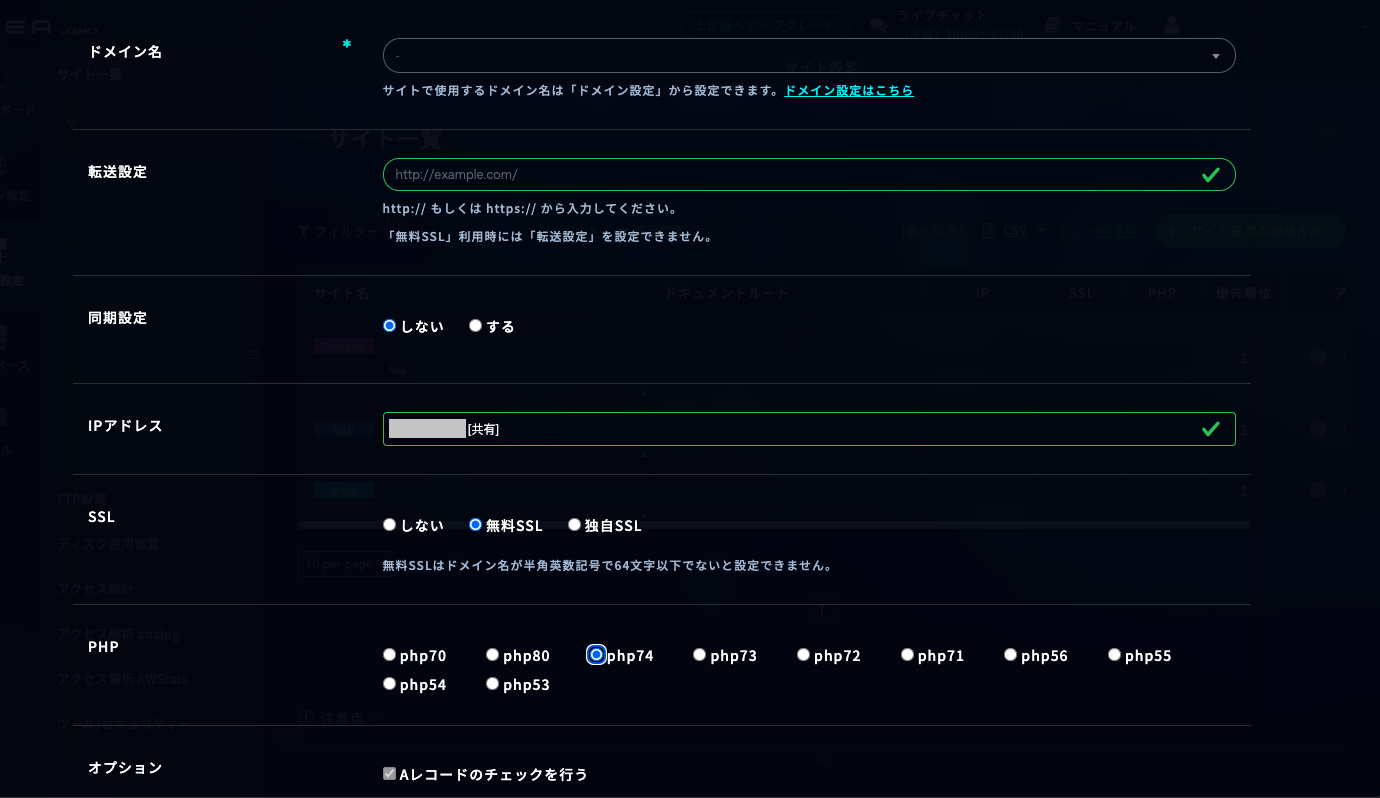Follow the ドメイン設定はこちら link
Screen dimensions: 1380x798
[848, 90]
